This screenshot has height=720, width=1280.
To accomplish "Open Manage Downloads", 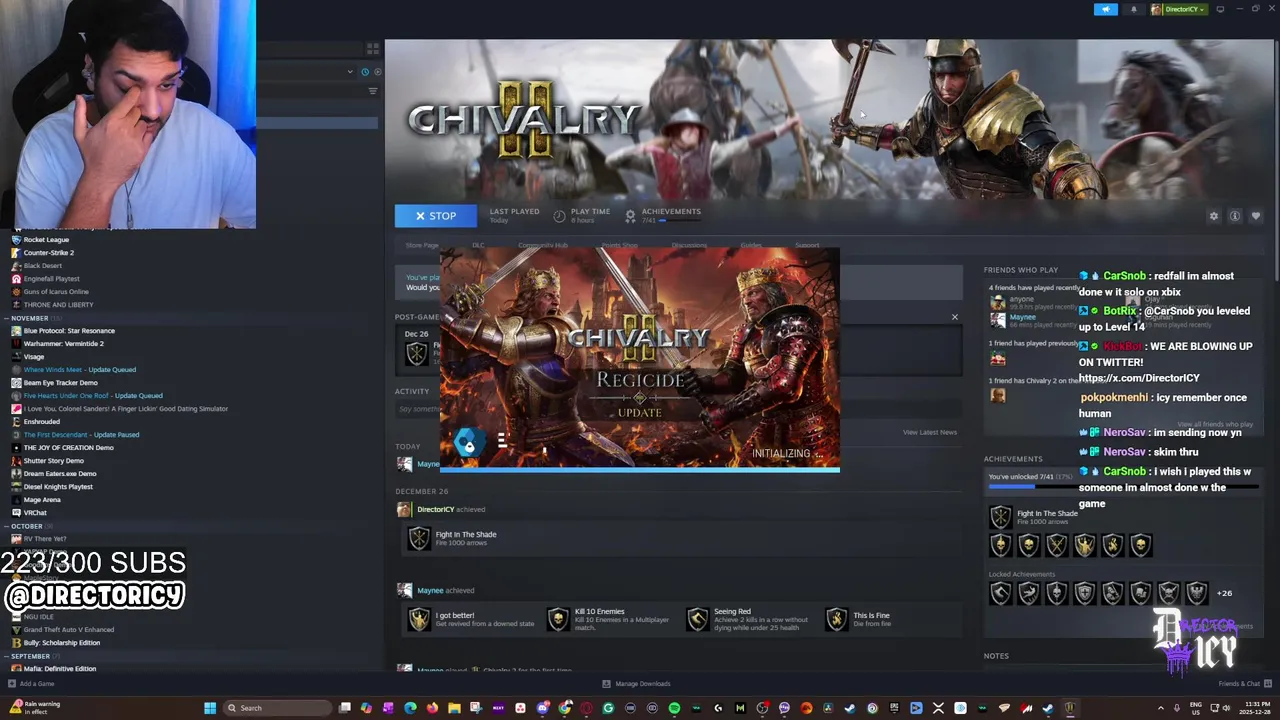I will (637, 684).
